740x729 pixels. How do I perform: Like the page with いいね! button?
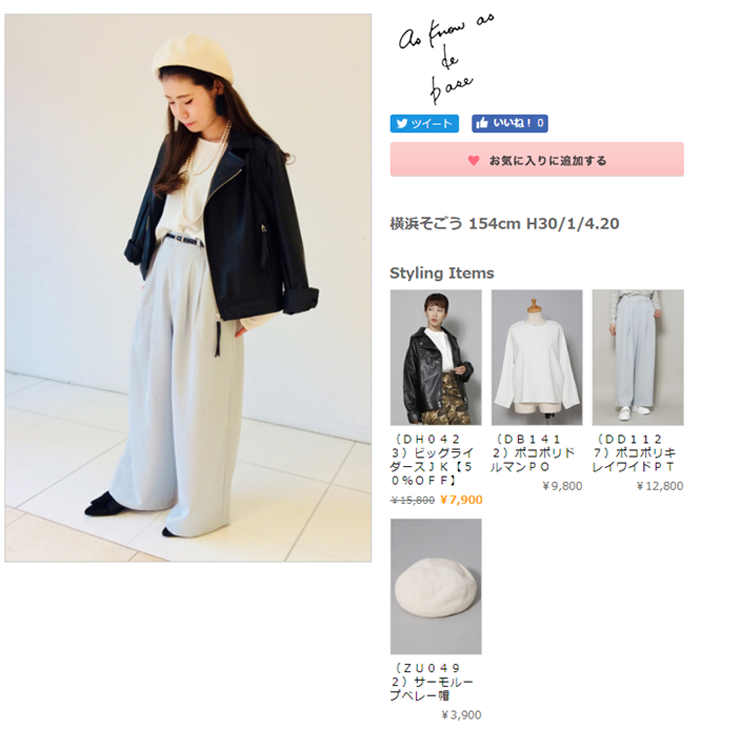(510, 123)
